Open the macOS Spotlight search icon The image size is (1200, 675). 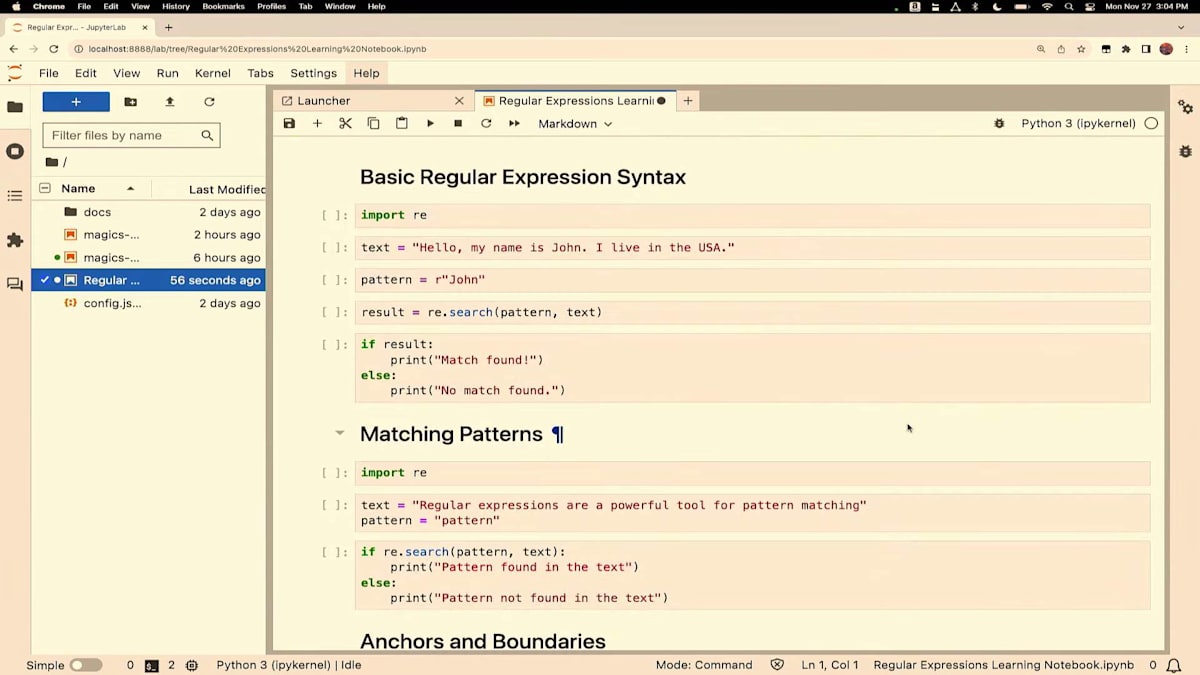pos(1069,6)
